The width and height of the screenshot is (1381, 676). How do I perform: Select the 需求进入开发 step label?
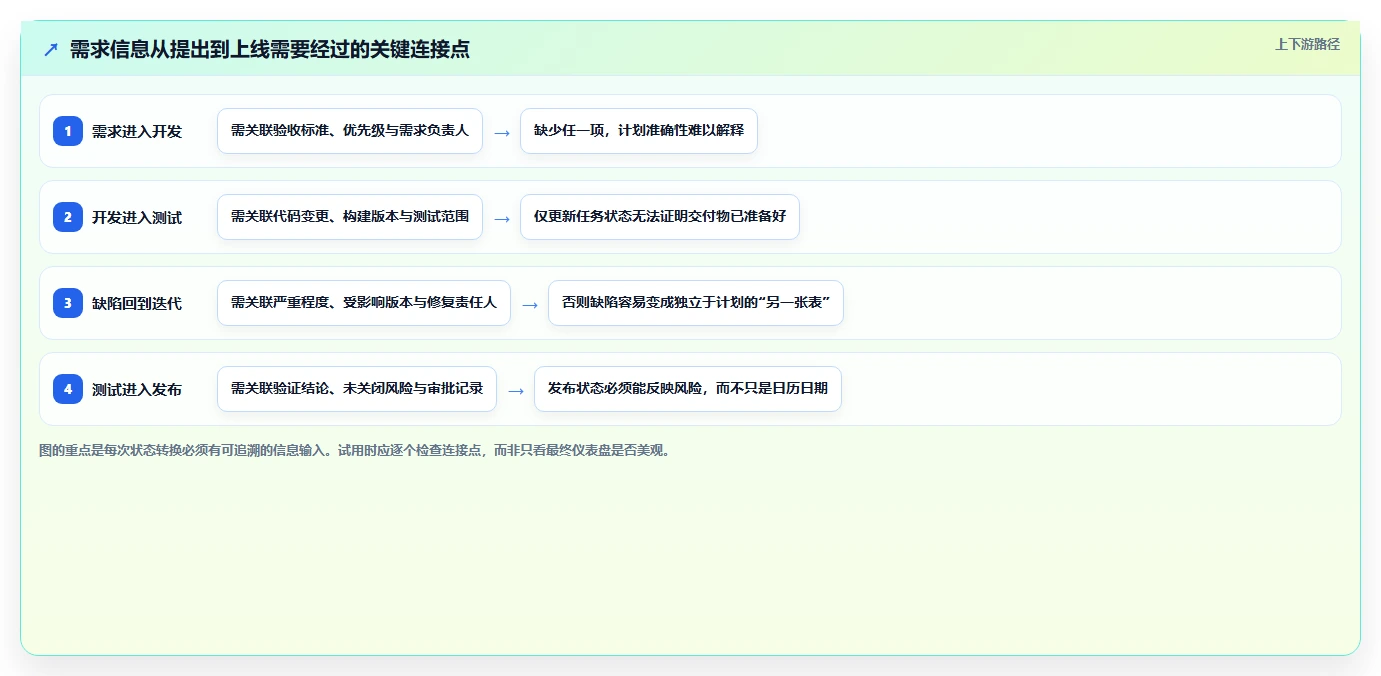pos(137,131)
